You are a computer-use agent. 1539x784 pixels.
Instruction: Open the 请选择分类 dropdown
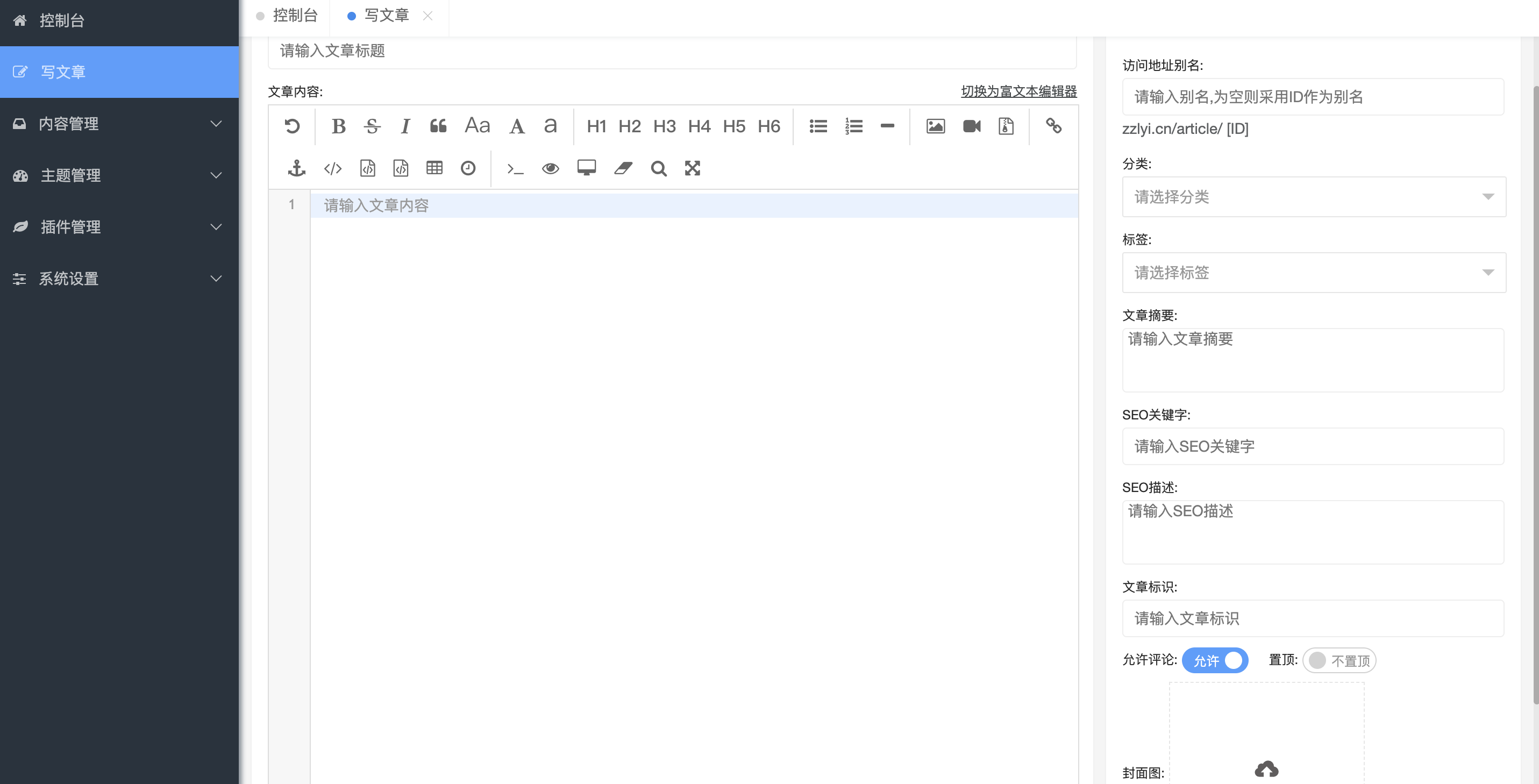click(x=1314, y=197)
